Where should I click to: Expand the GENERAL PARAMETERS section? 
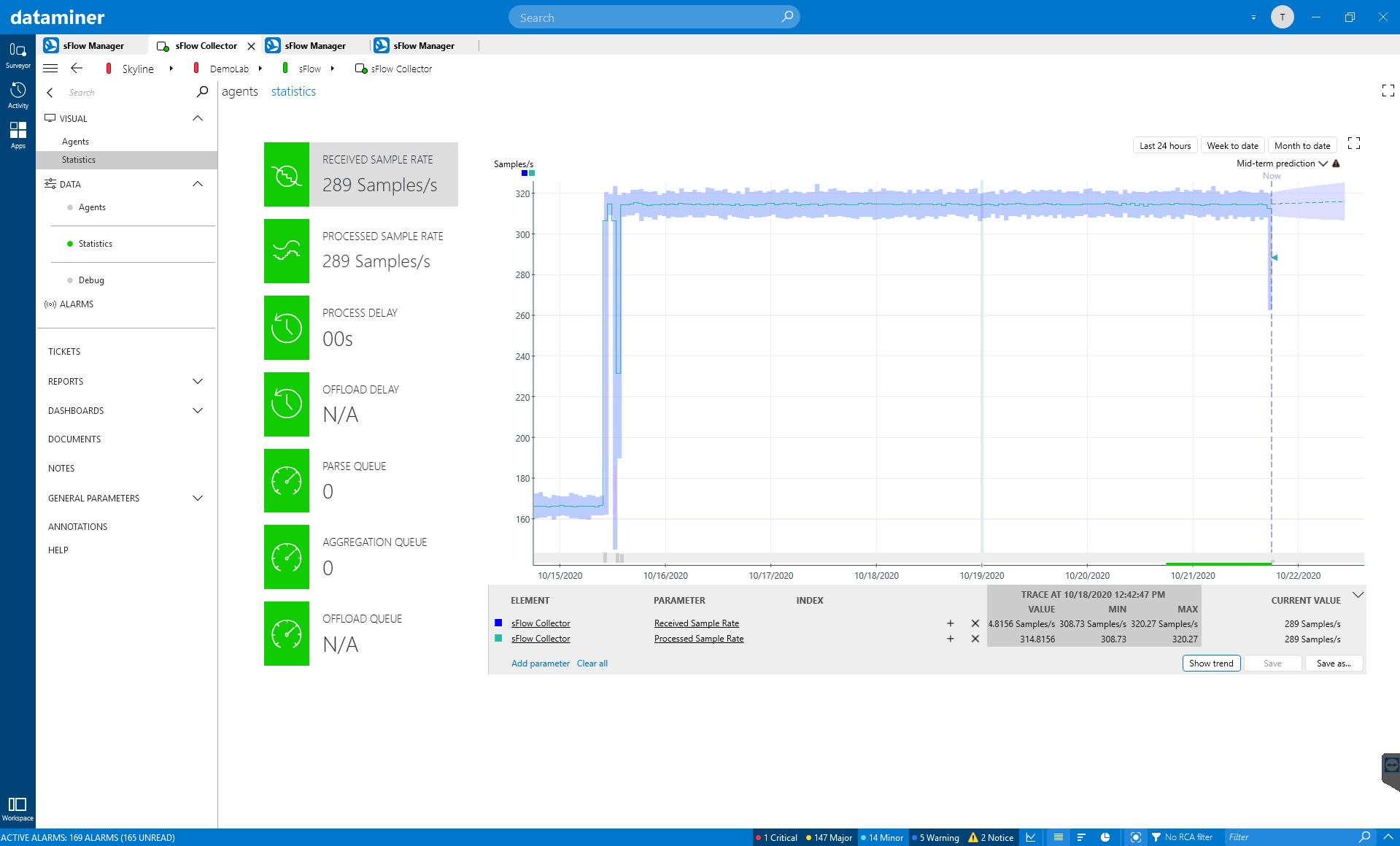(197, 498)
